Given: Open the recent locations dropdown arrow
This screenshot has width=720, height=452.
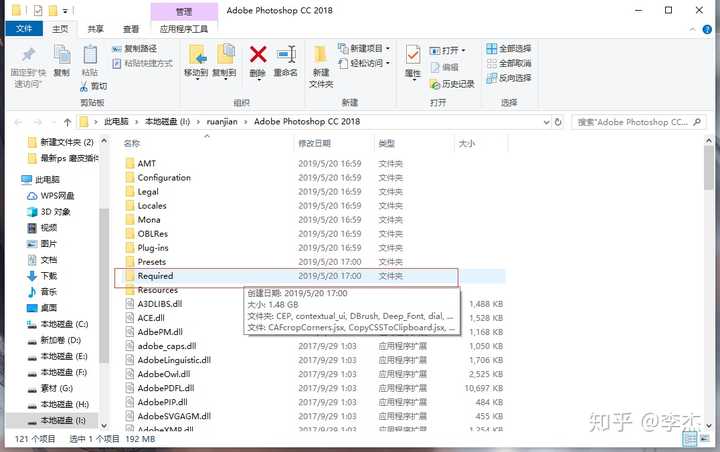Looking at the screenshot, I should [x=54, y=122].
